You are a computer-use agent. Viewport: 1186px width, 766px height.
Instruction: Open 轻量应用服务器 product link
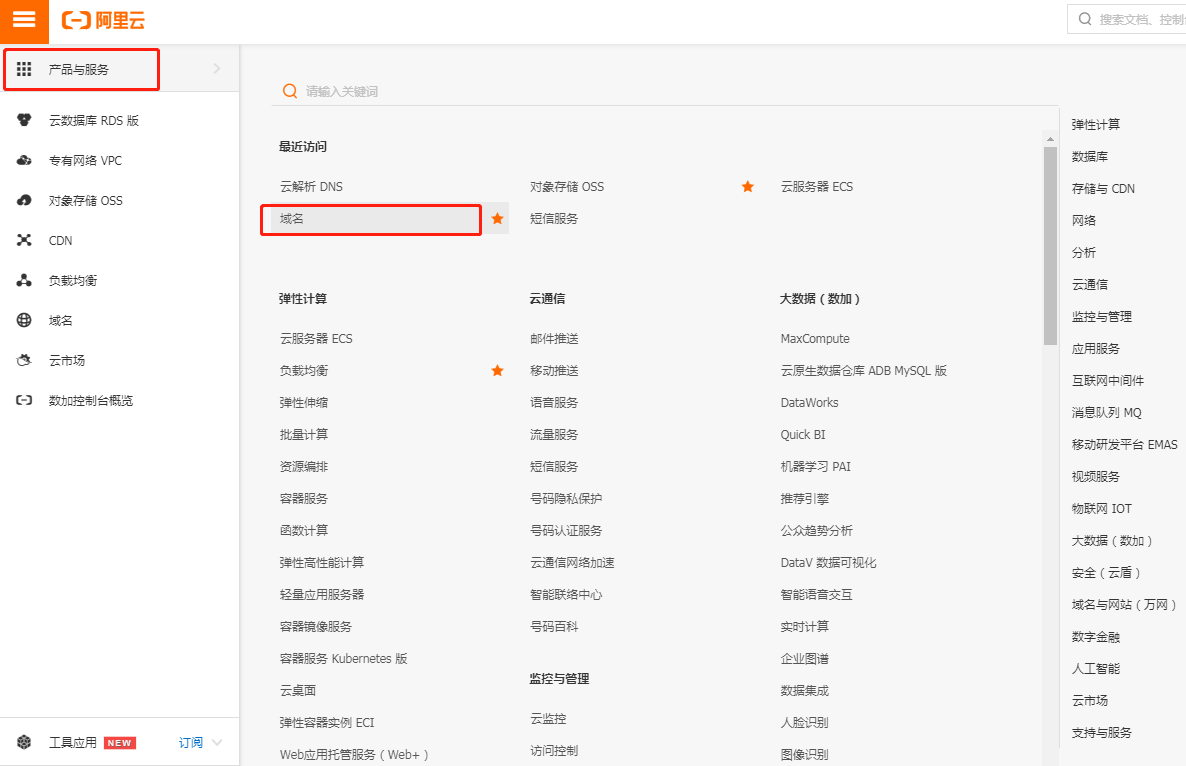[x=321, y=594]
